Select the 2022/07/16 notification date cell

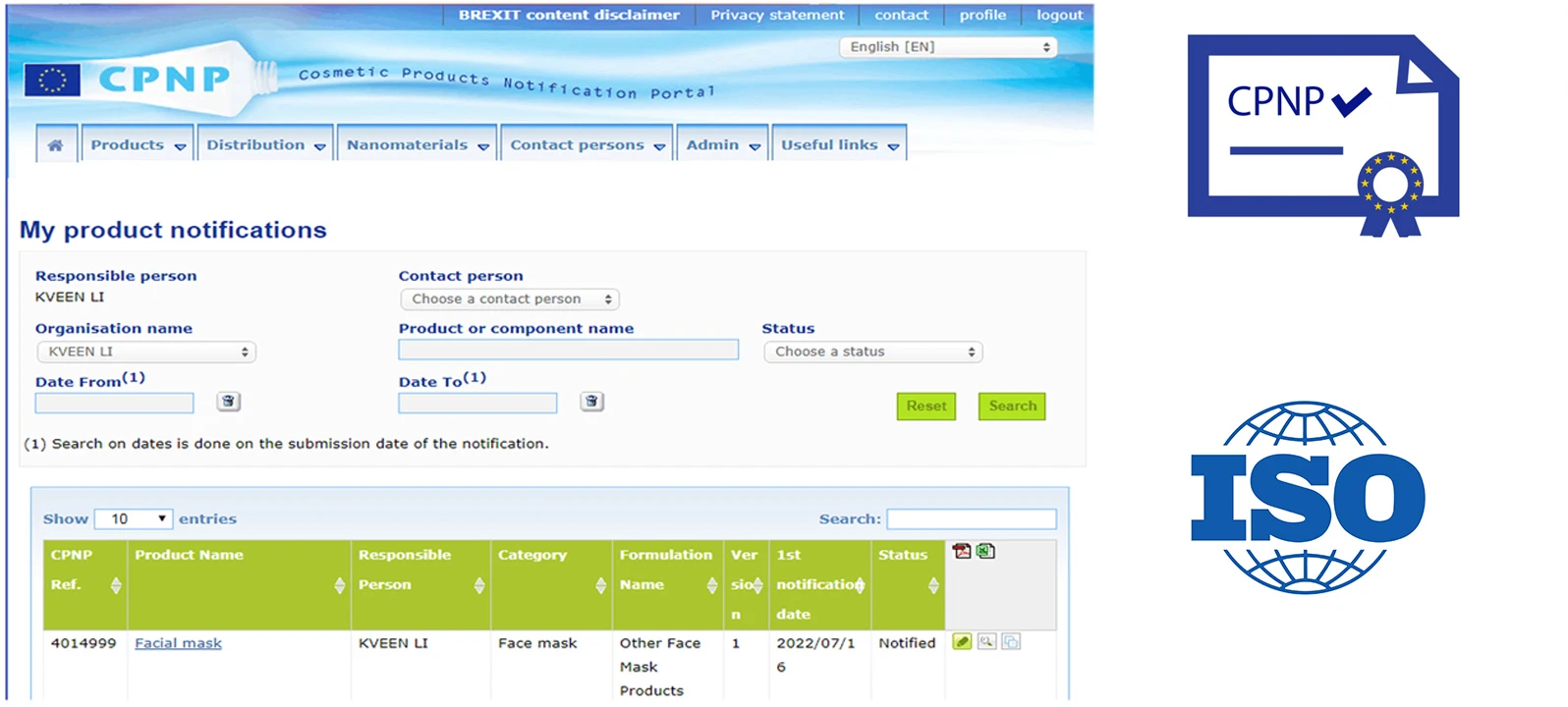tap(816, 655)
